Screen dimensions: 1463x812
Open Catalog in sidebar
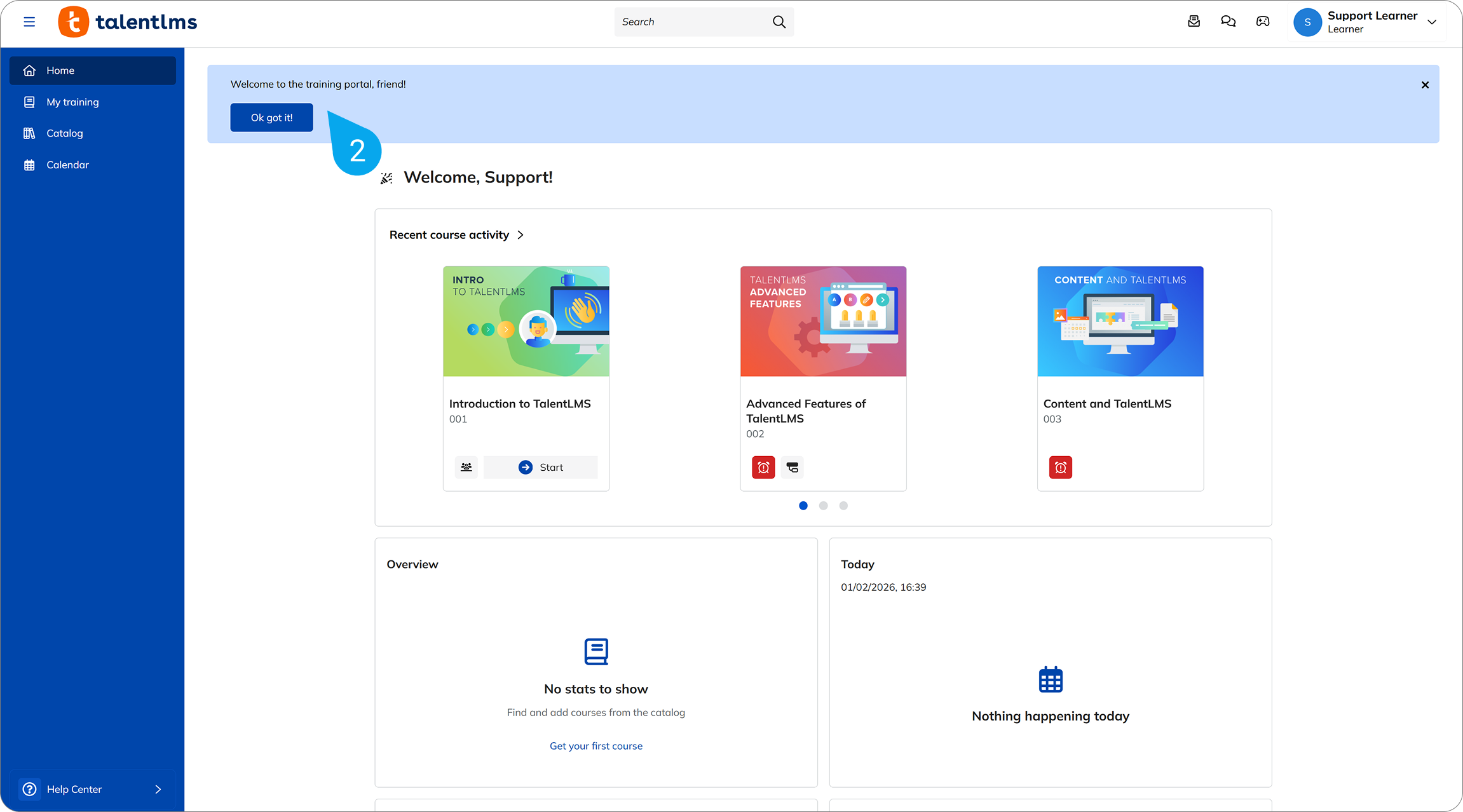[x=64, y=133]
